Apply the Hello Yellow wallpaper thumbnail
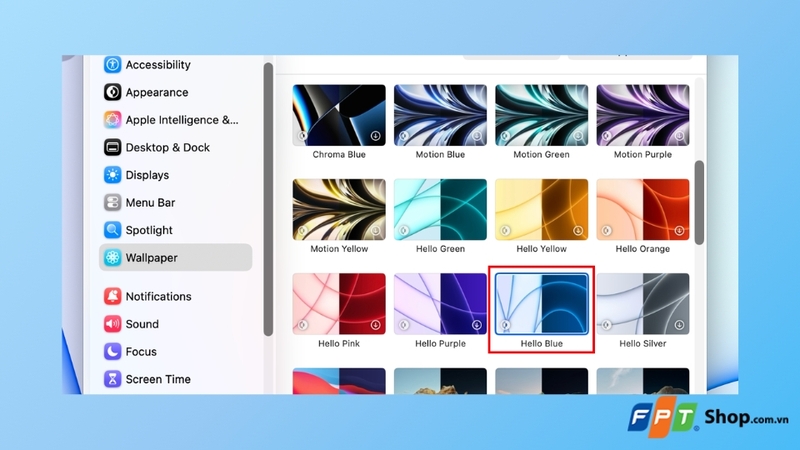This screenshot has height=450, width=800. pos(541,210)
